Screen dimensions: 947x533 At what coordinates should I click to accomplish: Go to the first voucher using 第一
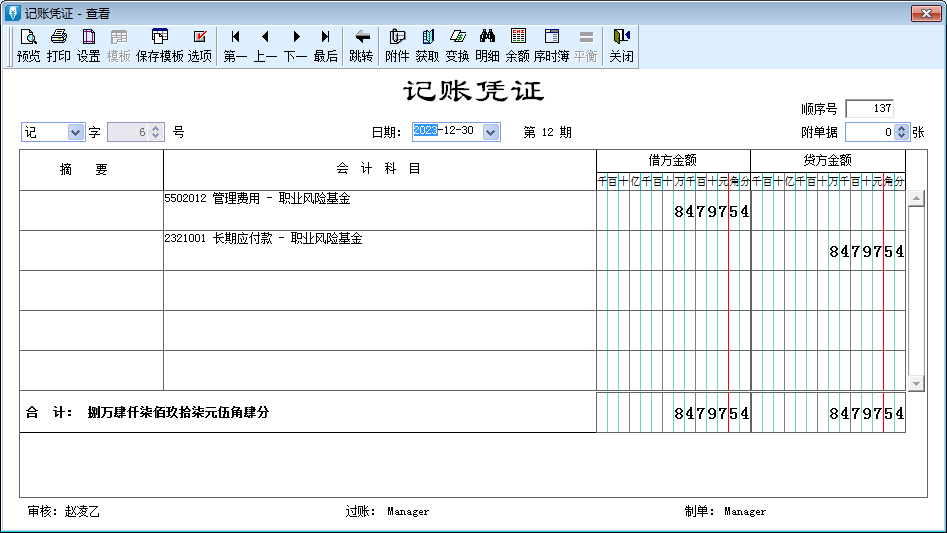click(x=235, y=45)
